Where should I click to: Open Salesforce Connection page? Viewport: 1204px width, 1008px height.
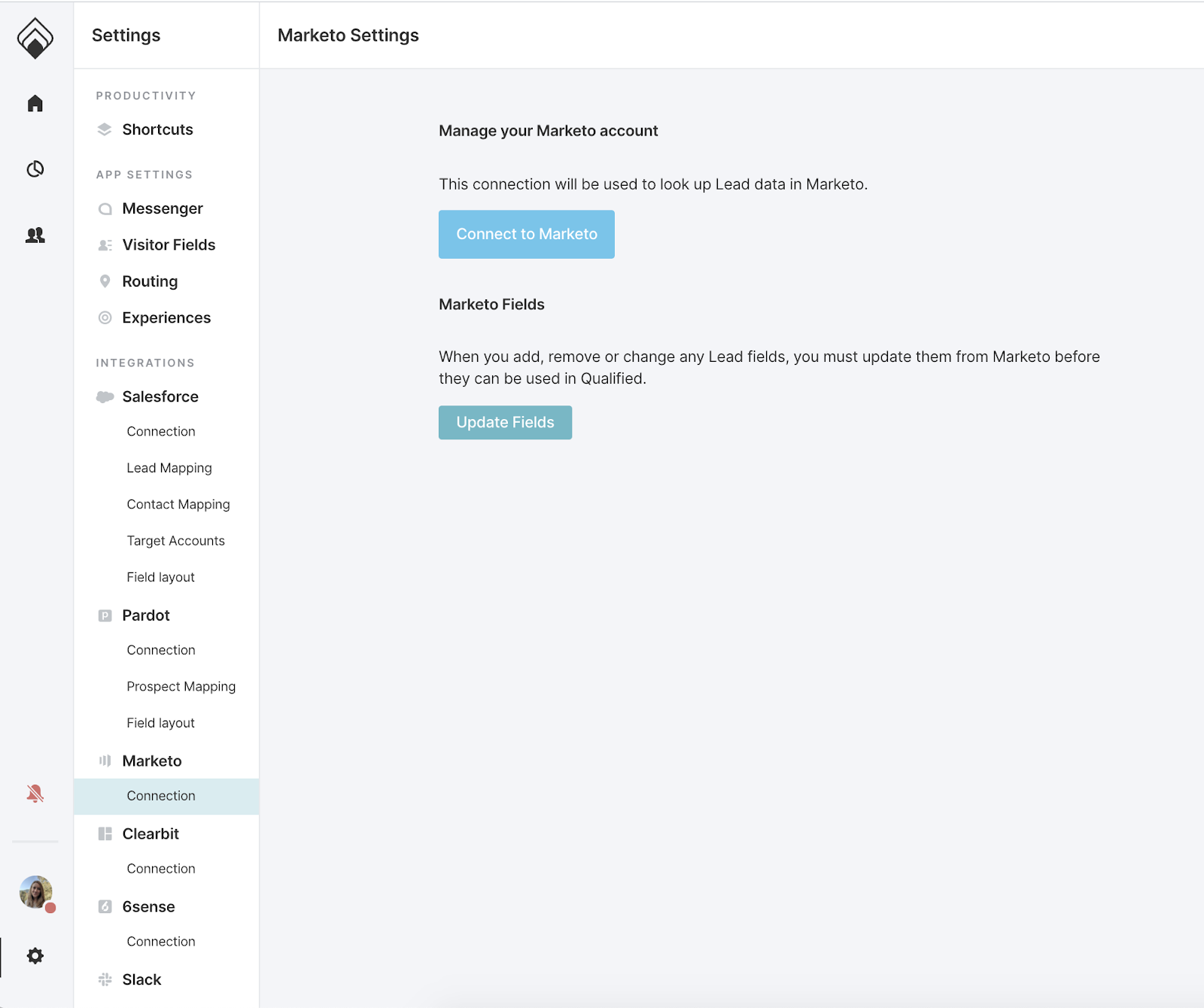(161, 431)
